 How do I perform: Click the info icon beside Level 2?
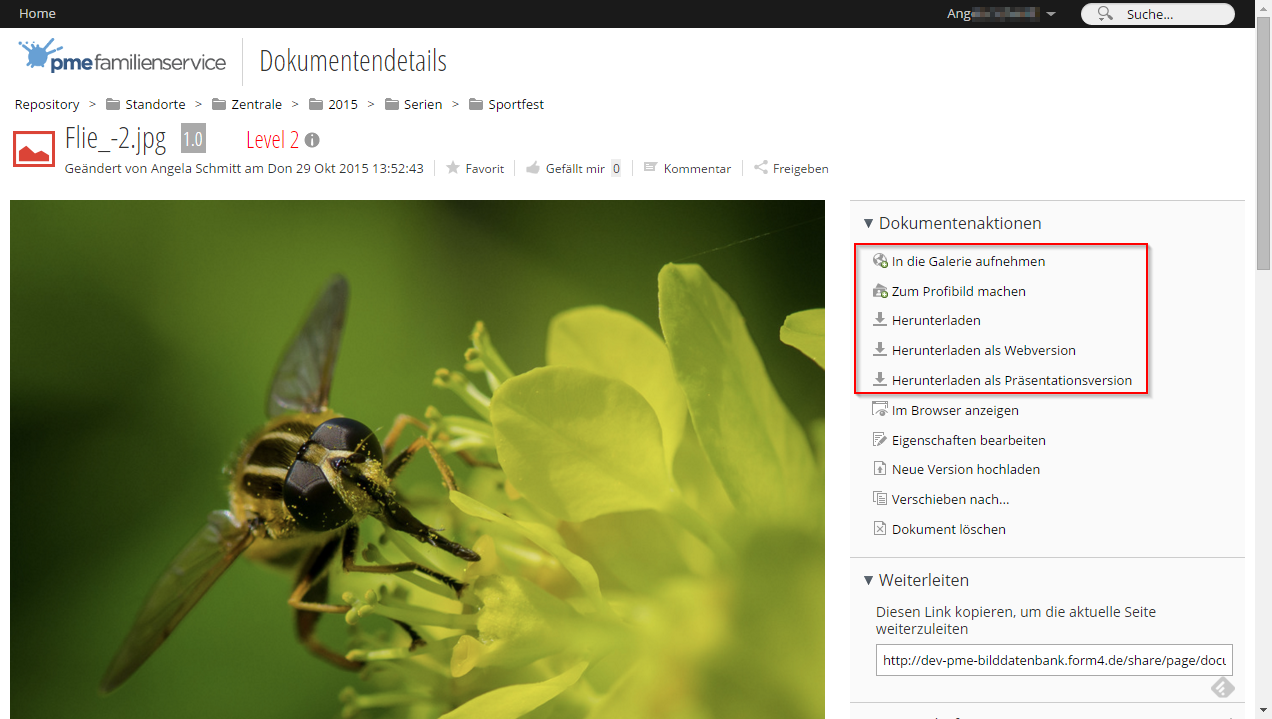(x=312, y=140)
